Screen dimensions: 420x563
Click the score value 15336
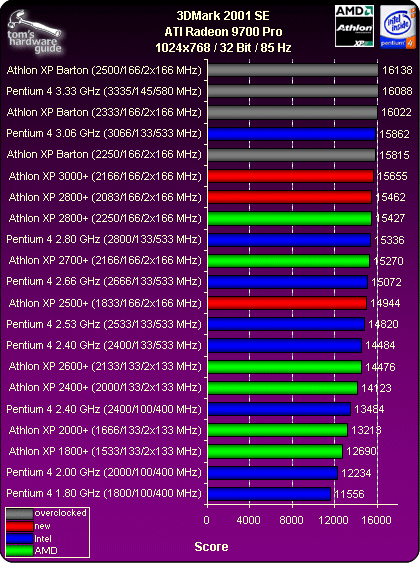click(x=389, y=240)
